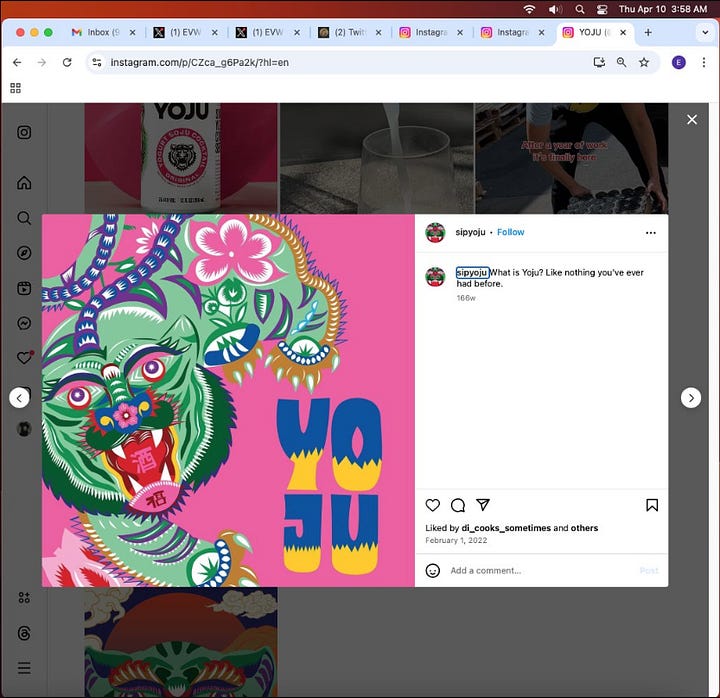
Task: Go forward in browser history
Action: pyautogui.click(x=42, y=62)
